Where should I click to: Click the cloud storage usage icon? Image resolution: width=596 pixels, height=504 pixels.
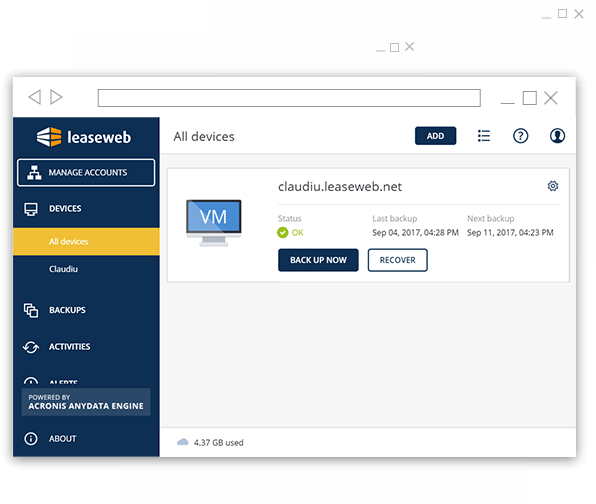(182, 442)
